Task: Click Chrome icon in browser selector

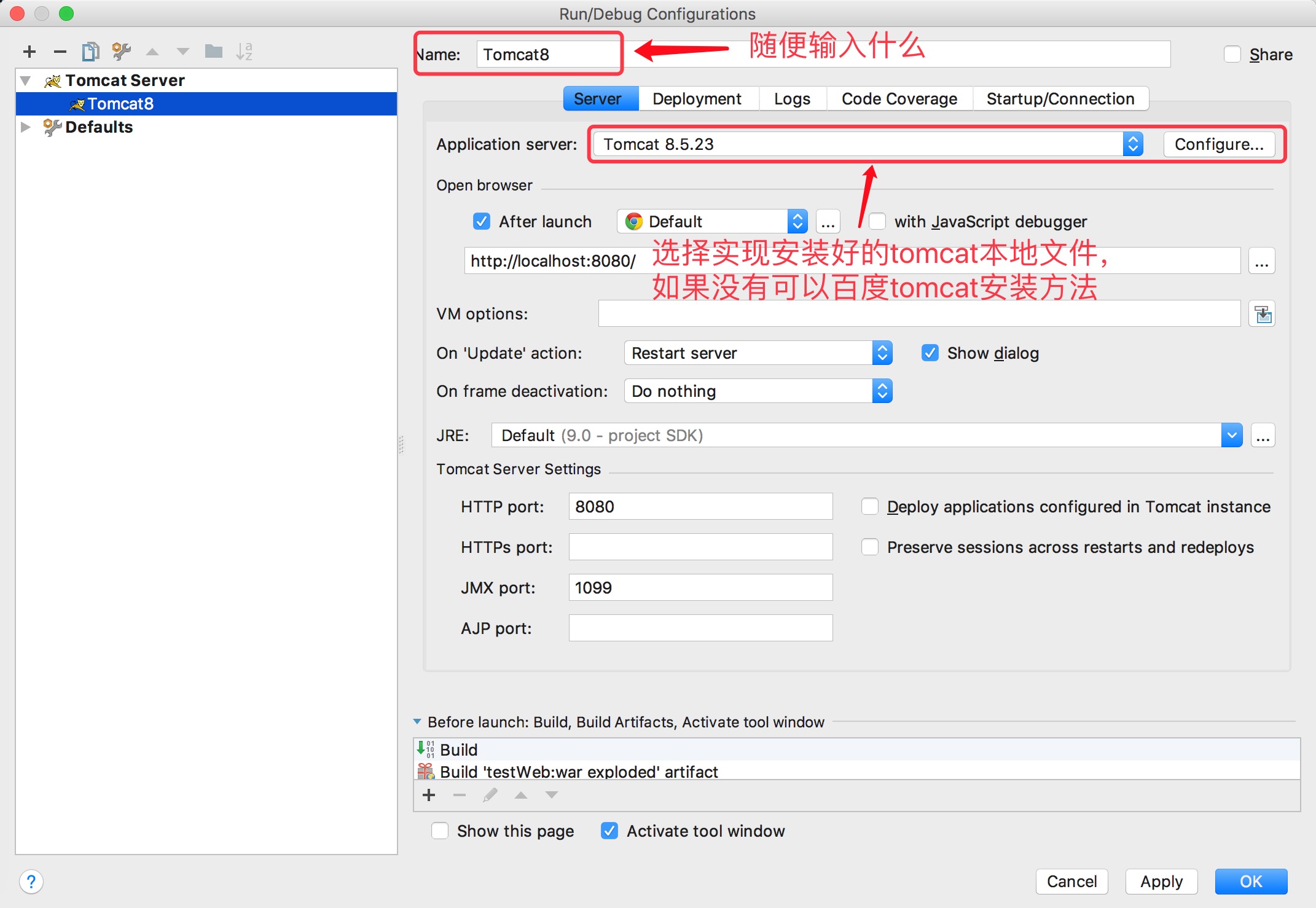Action: coord(633,221)
